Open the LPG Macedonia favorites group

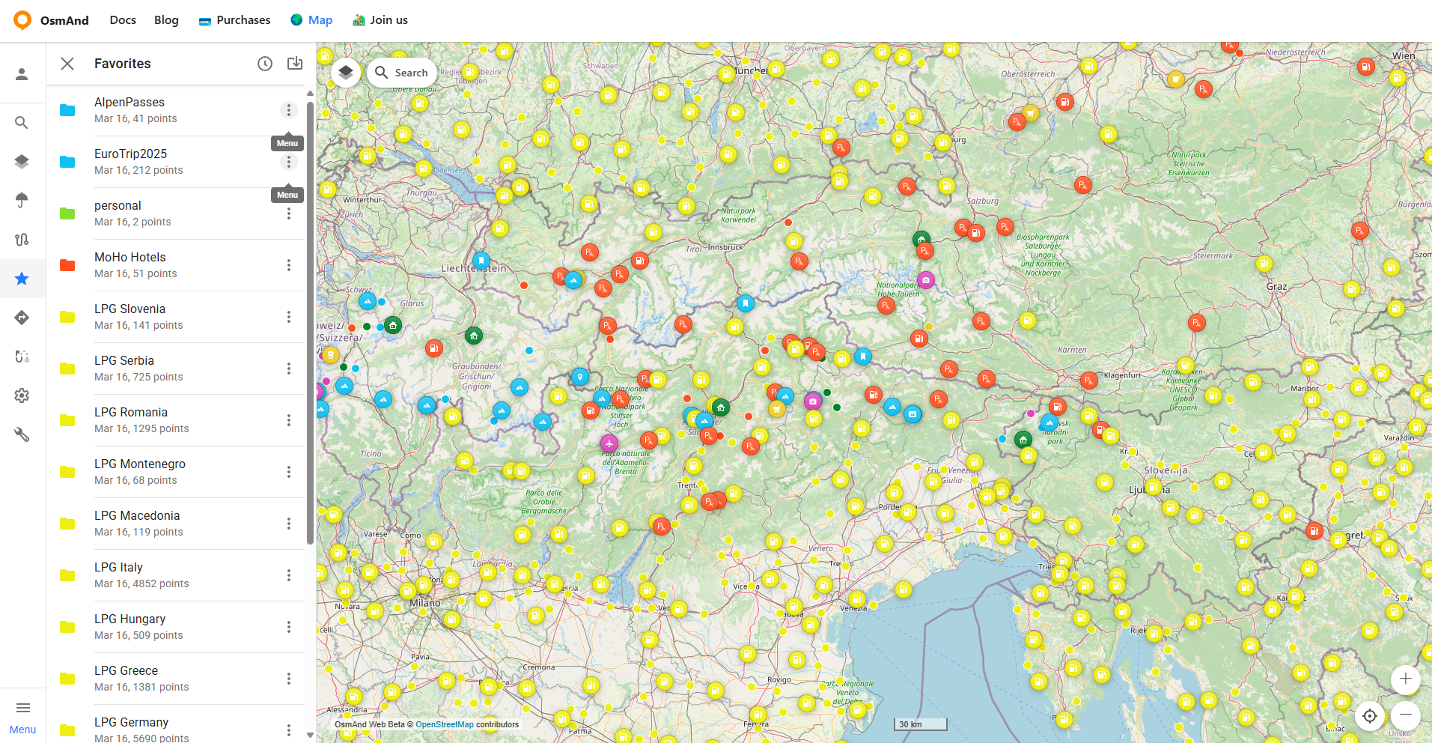click(175, 523)
